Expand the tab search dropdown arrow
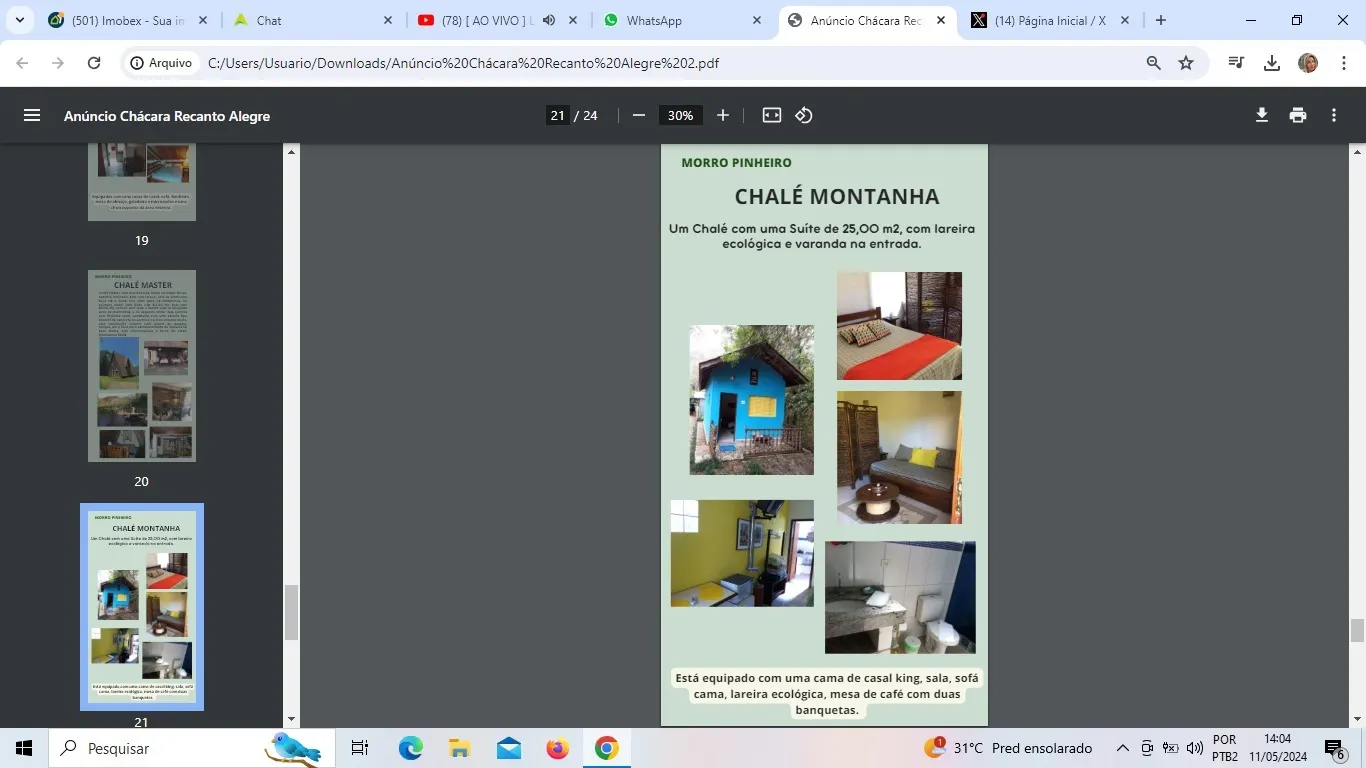The image size is (1366, 768). click(x=19, y=20)
